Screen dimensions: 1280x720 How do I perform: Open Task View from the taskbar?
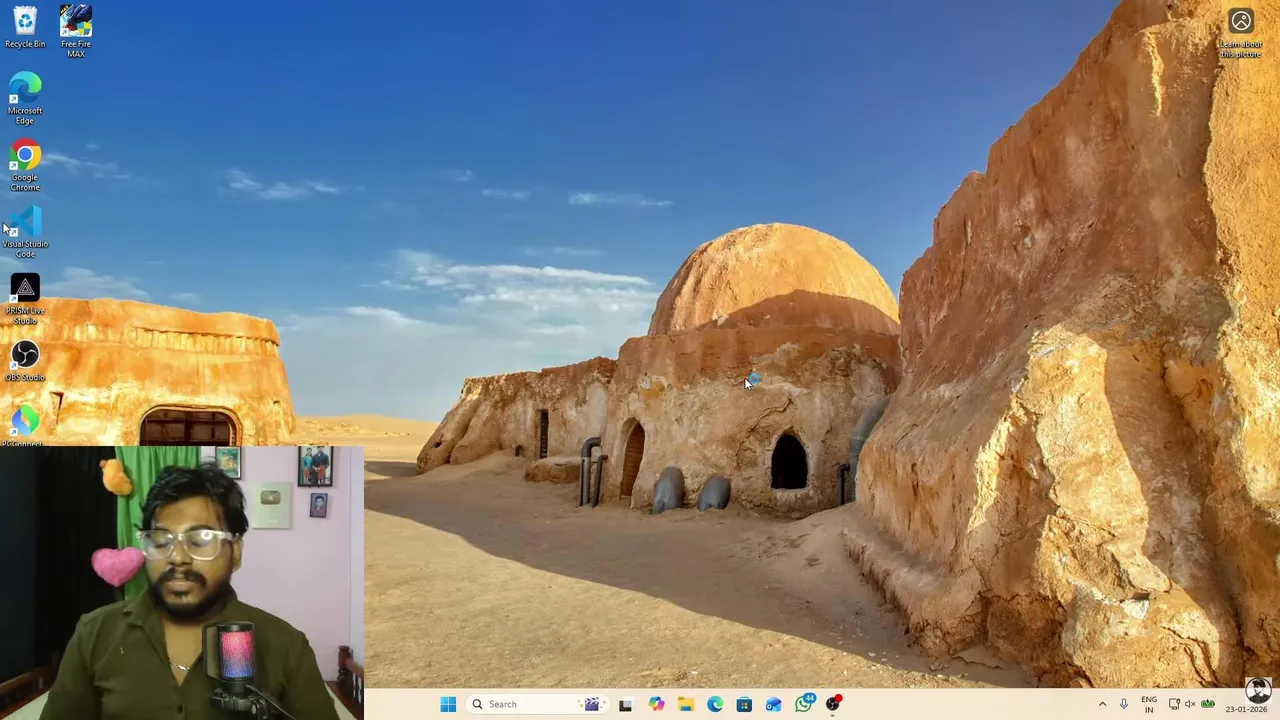625,704
